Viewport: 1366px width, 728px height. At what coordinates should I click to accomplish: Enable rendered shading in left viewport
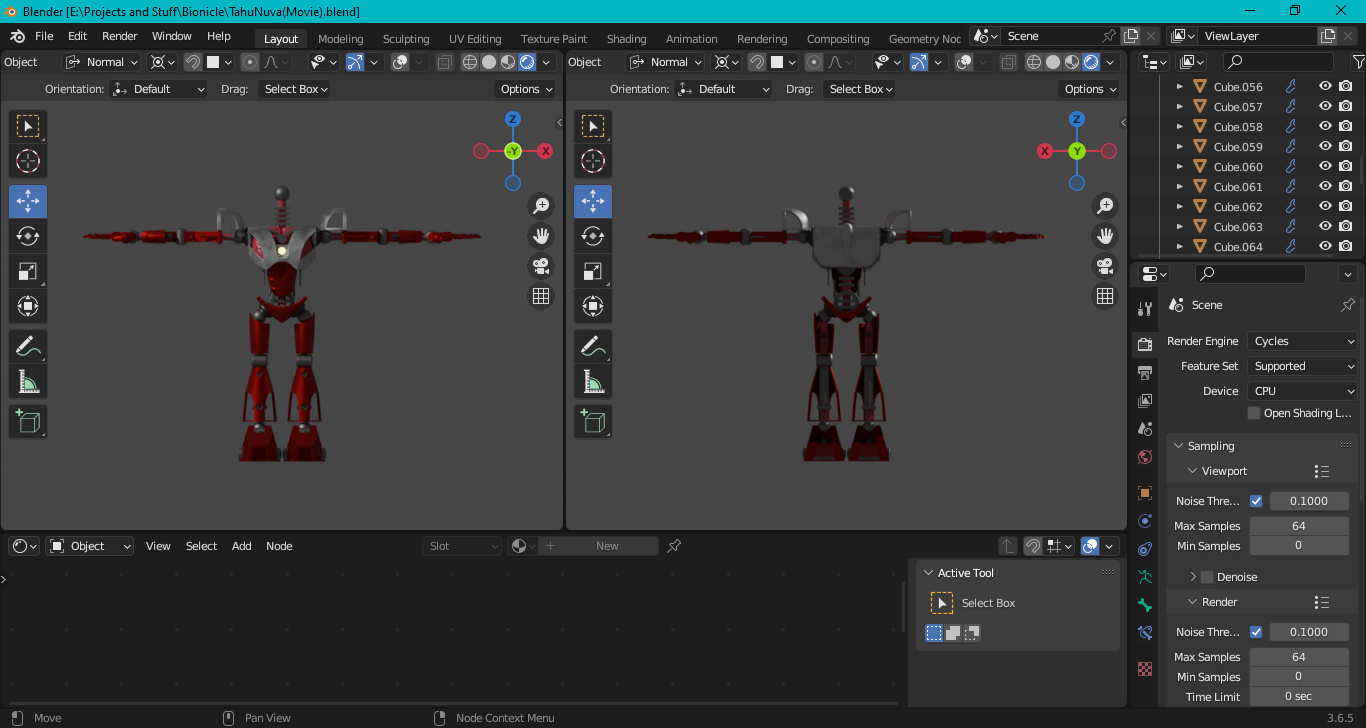527,62
